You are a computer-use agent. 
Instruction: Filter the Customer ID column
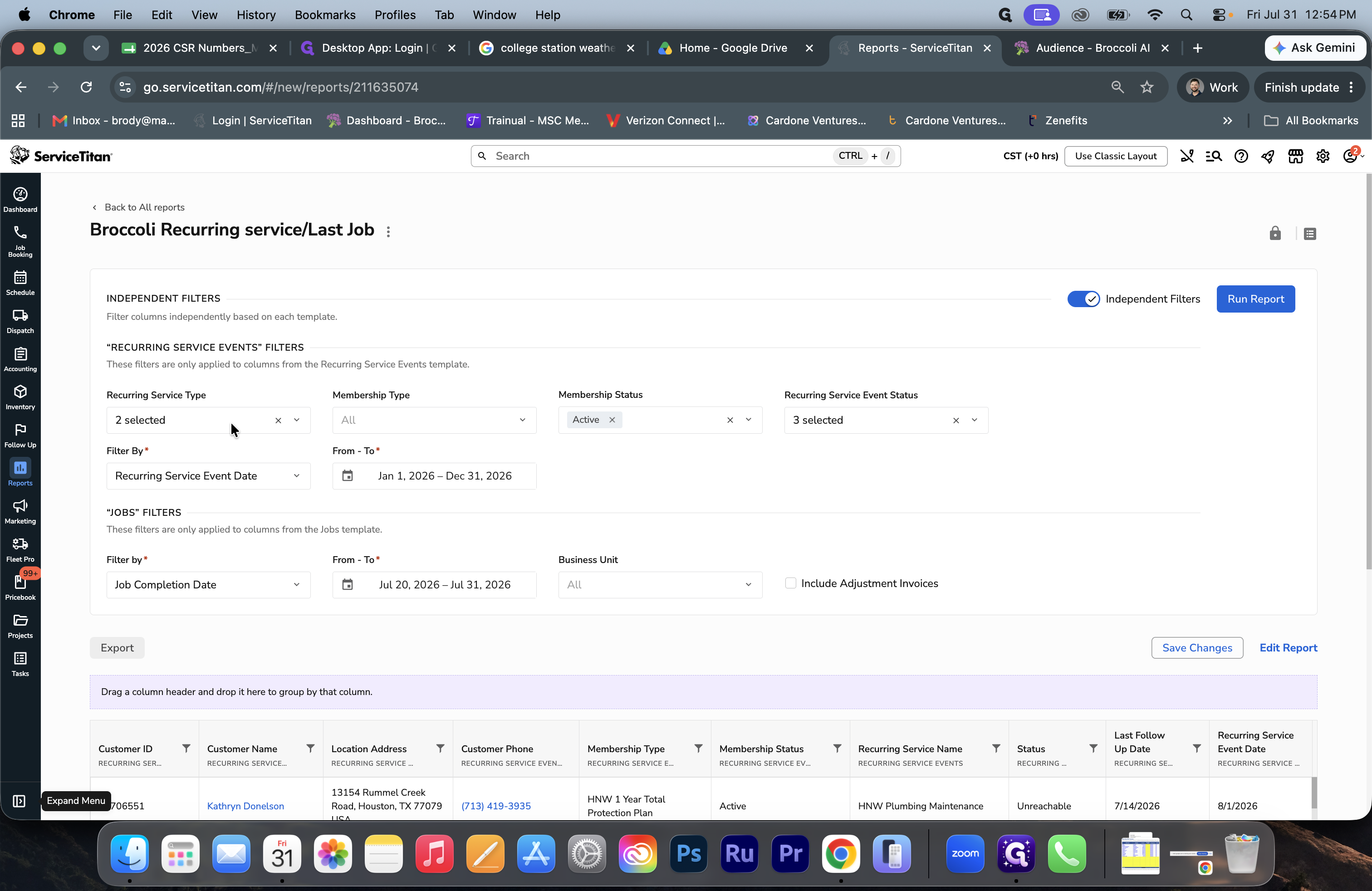coord(186,748)
